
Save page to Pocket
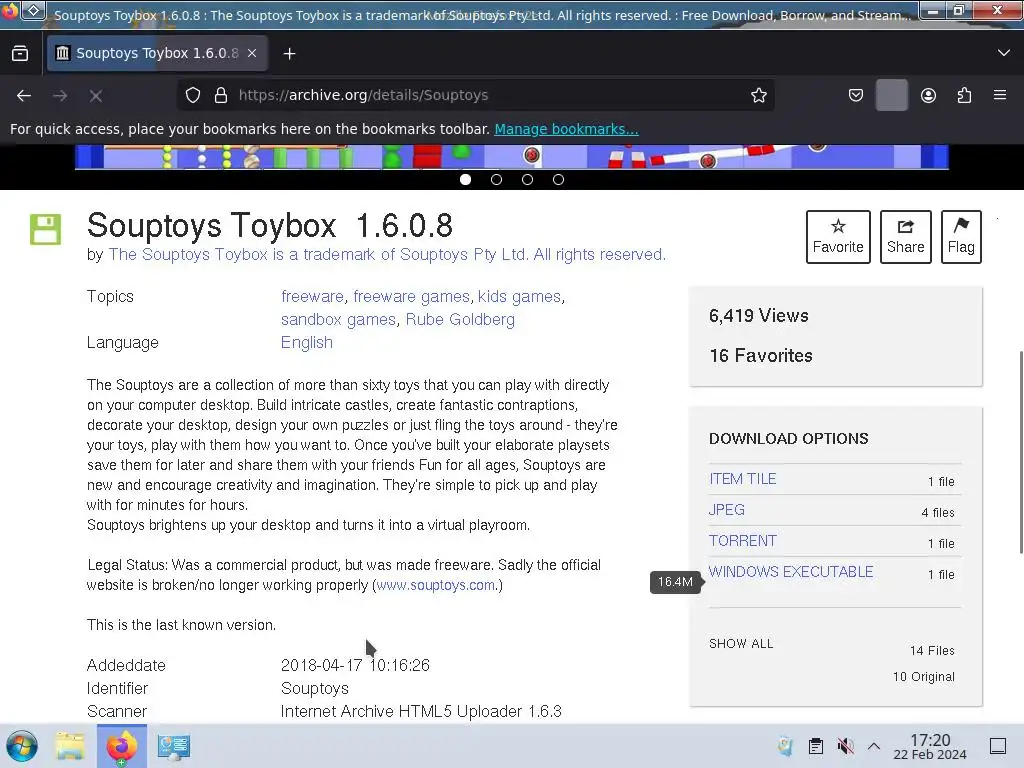856,95
